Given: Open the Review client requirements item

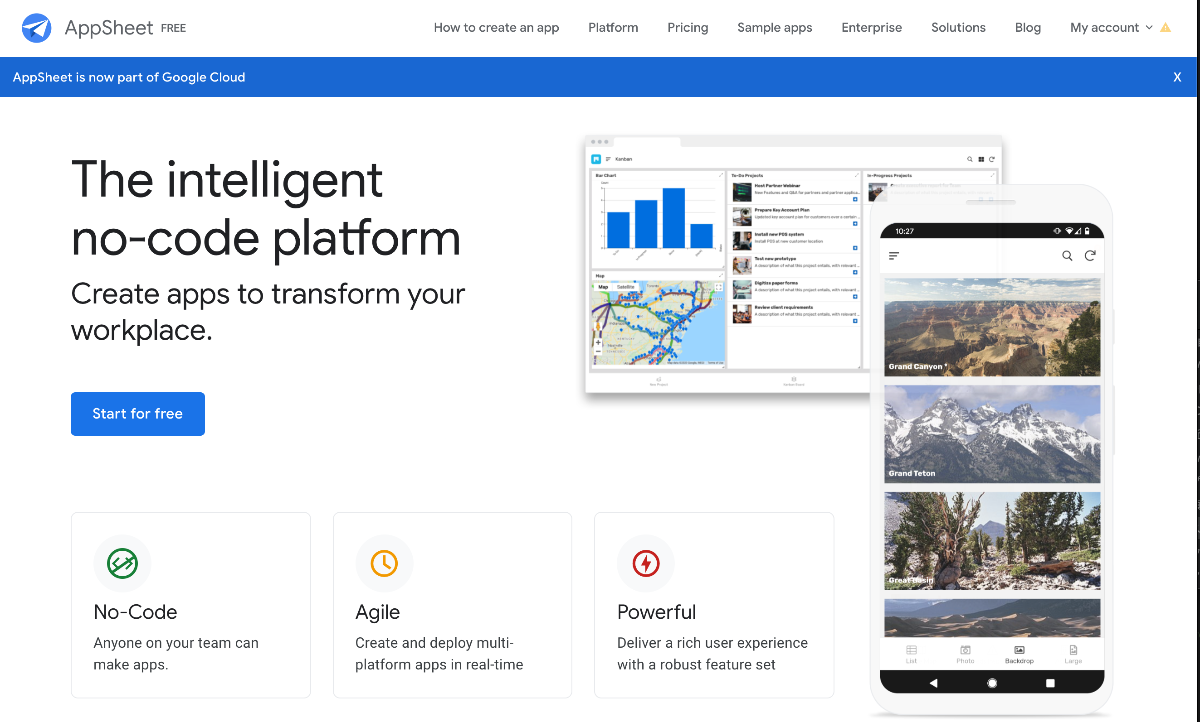Looking at the screenshot, I should (795, 314).
